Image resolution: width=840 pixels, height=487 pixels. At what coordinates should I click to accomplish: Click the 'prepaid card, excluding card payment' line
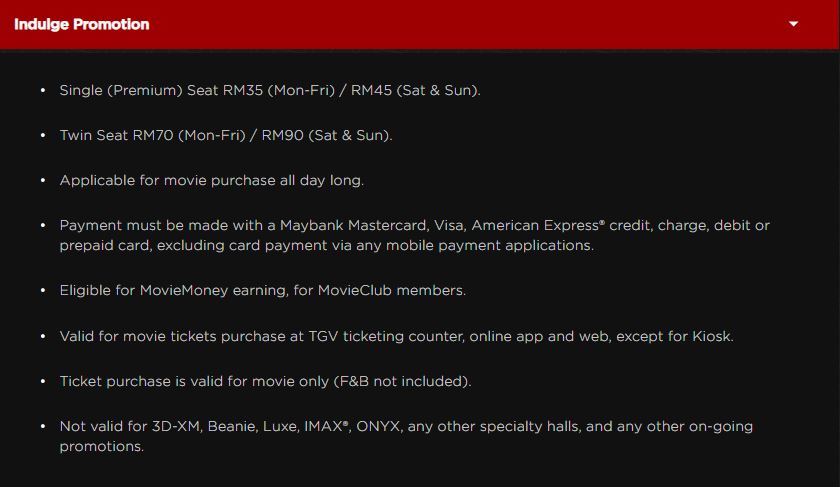tap(326, 245)
